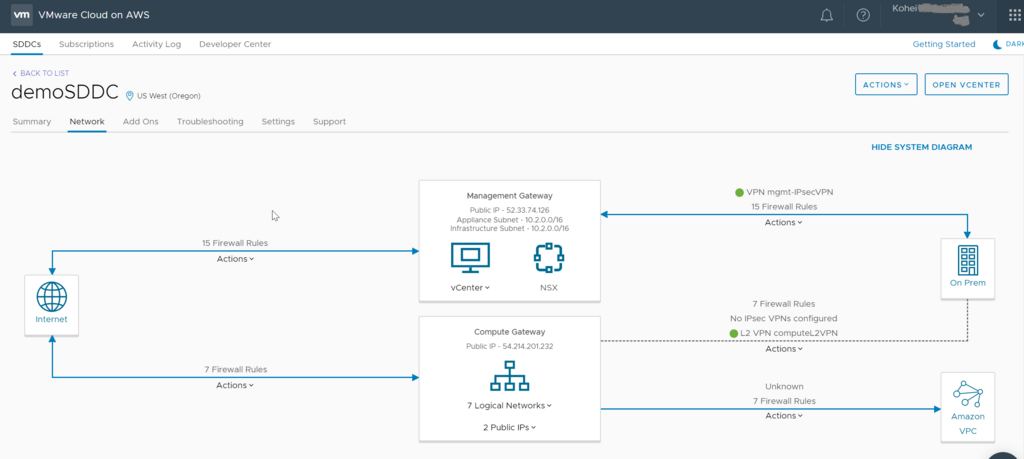Select the Settings tab
The height and width of the screenshot is (459, 1024).
tap(278, 121)
